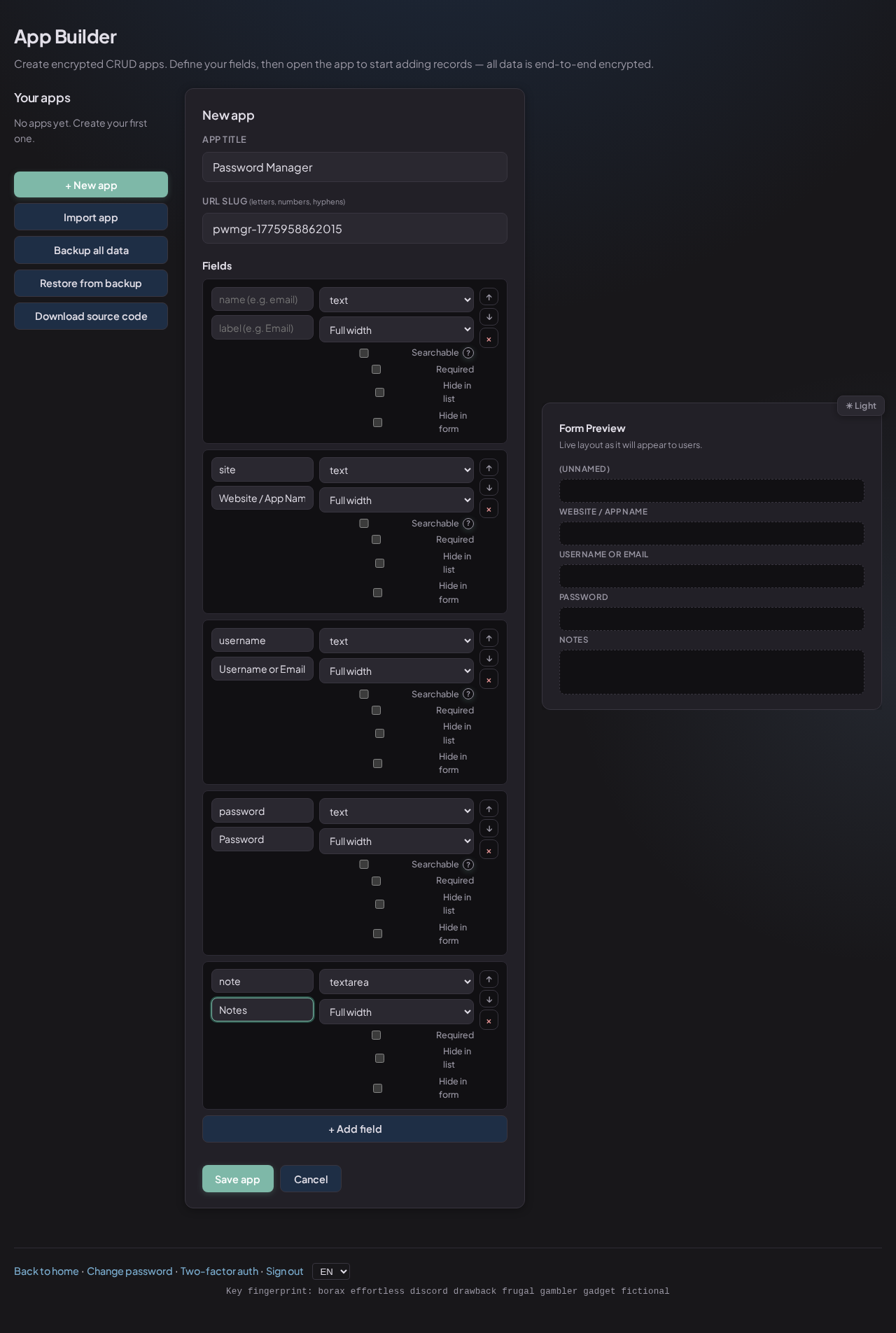The height and width of the screenshot is (1333, 896).
Task: Mark the password field as Required
Action: click(377, 881)
